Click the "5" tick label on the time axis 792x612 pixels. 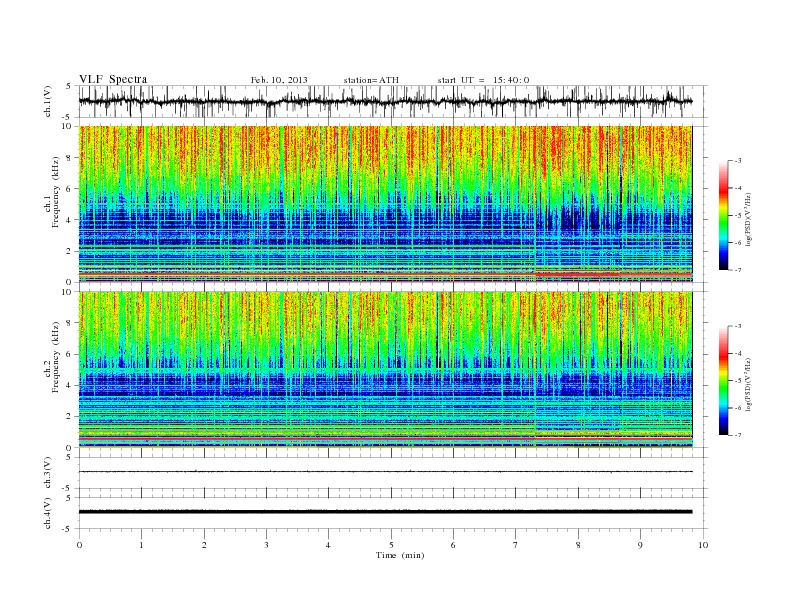391,545
